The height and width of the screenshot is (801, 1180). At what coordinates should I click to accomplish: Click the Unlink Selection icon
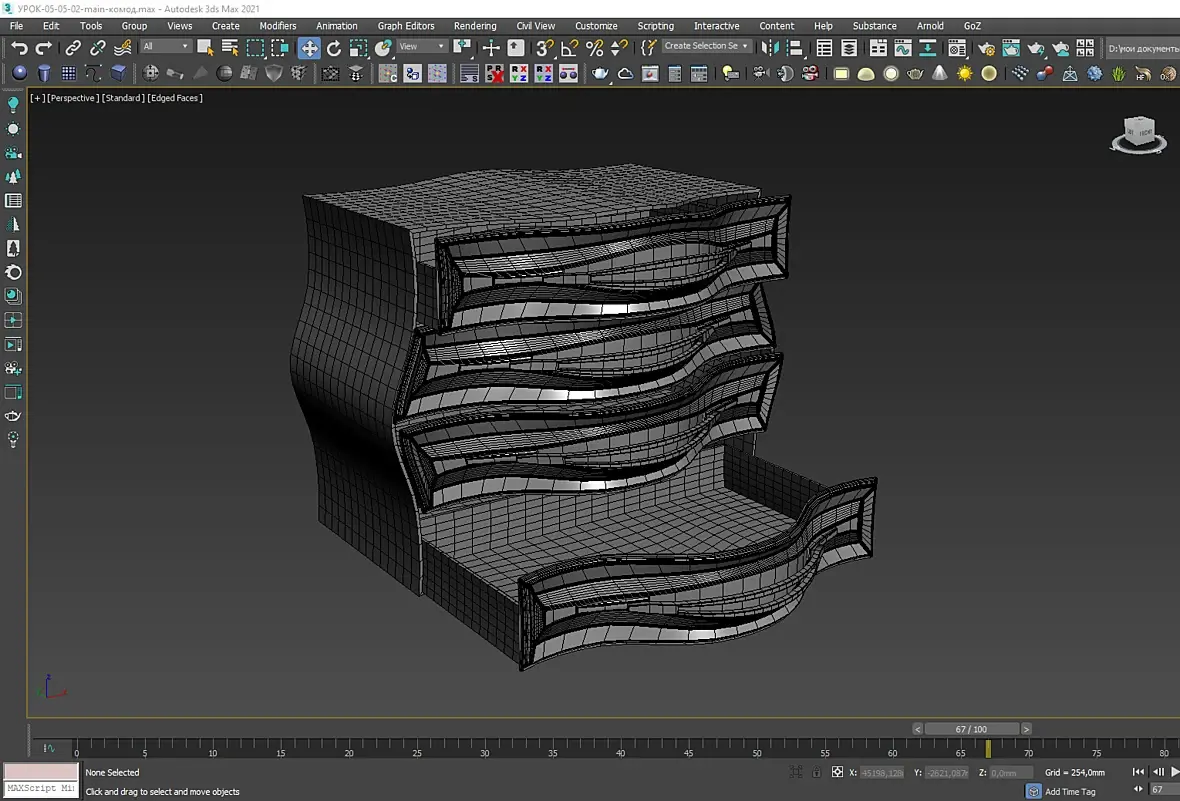click(98, 48)
